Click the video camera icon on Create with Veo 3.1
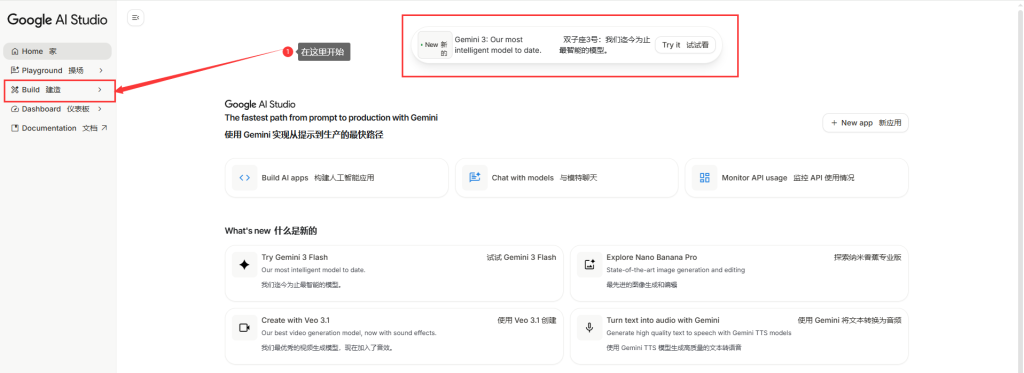This screenshot has width=1024, height=373. (244, 327)
